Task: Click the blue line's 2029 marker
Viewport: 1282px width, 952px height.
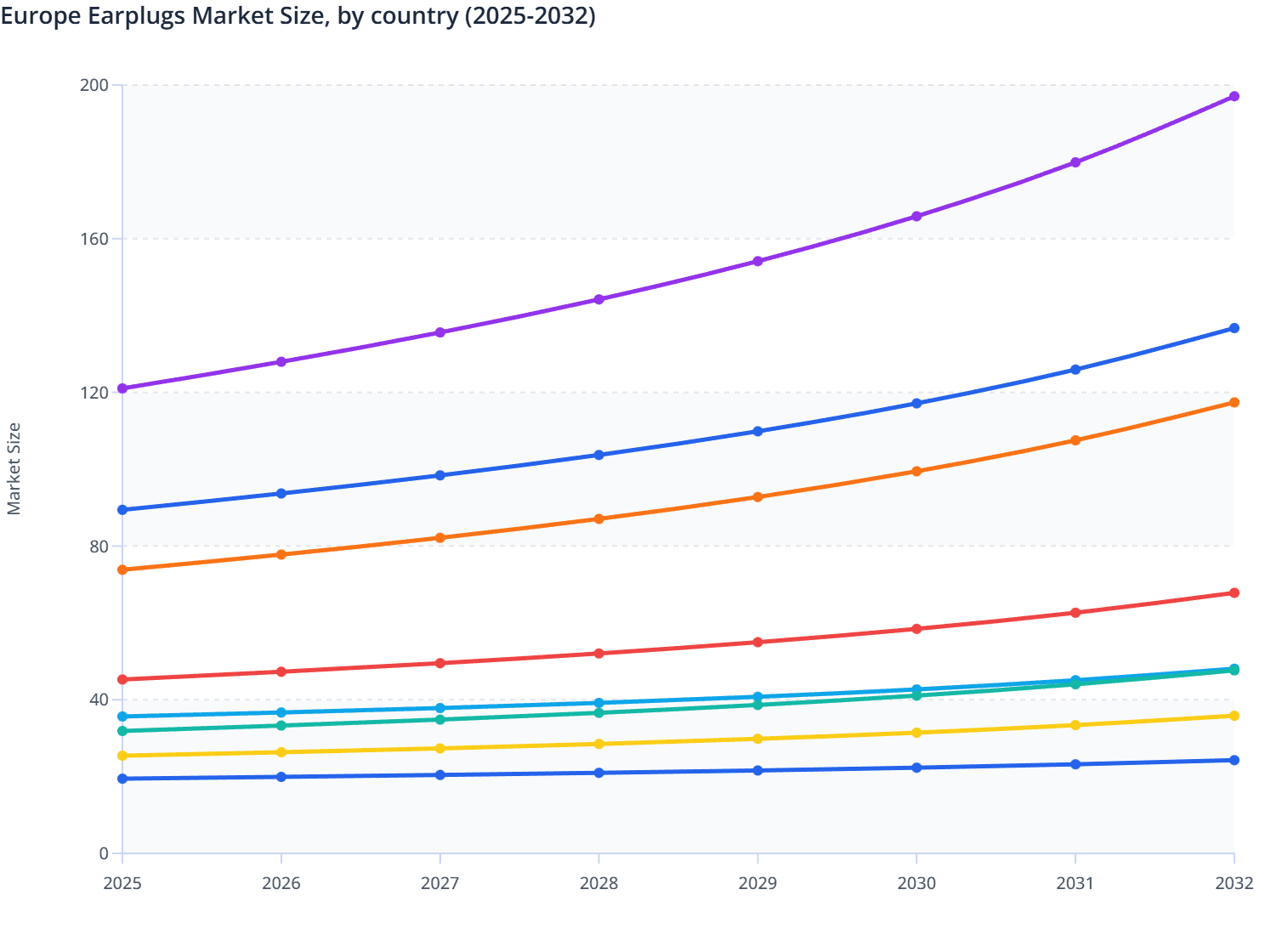Action: pos(757,431)
